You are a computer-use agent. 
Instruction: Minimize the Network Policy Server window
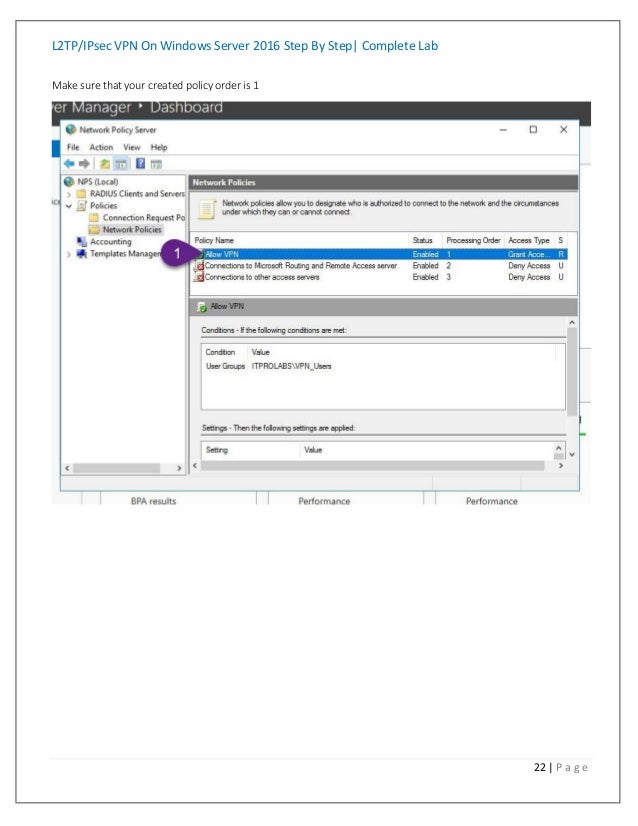pos(503,130)
